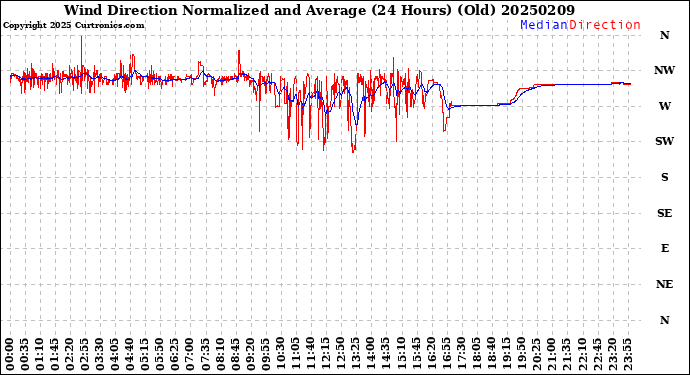690x375 pixels.
Task: Click the 03:30 time axis label
Action: pyautogui.click(x=100, y=355)
